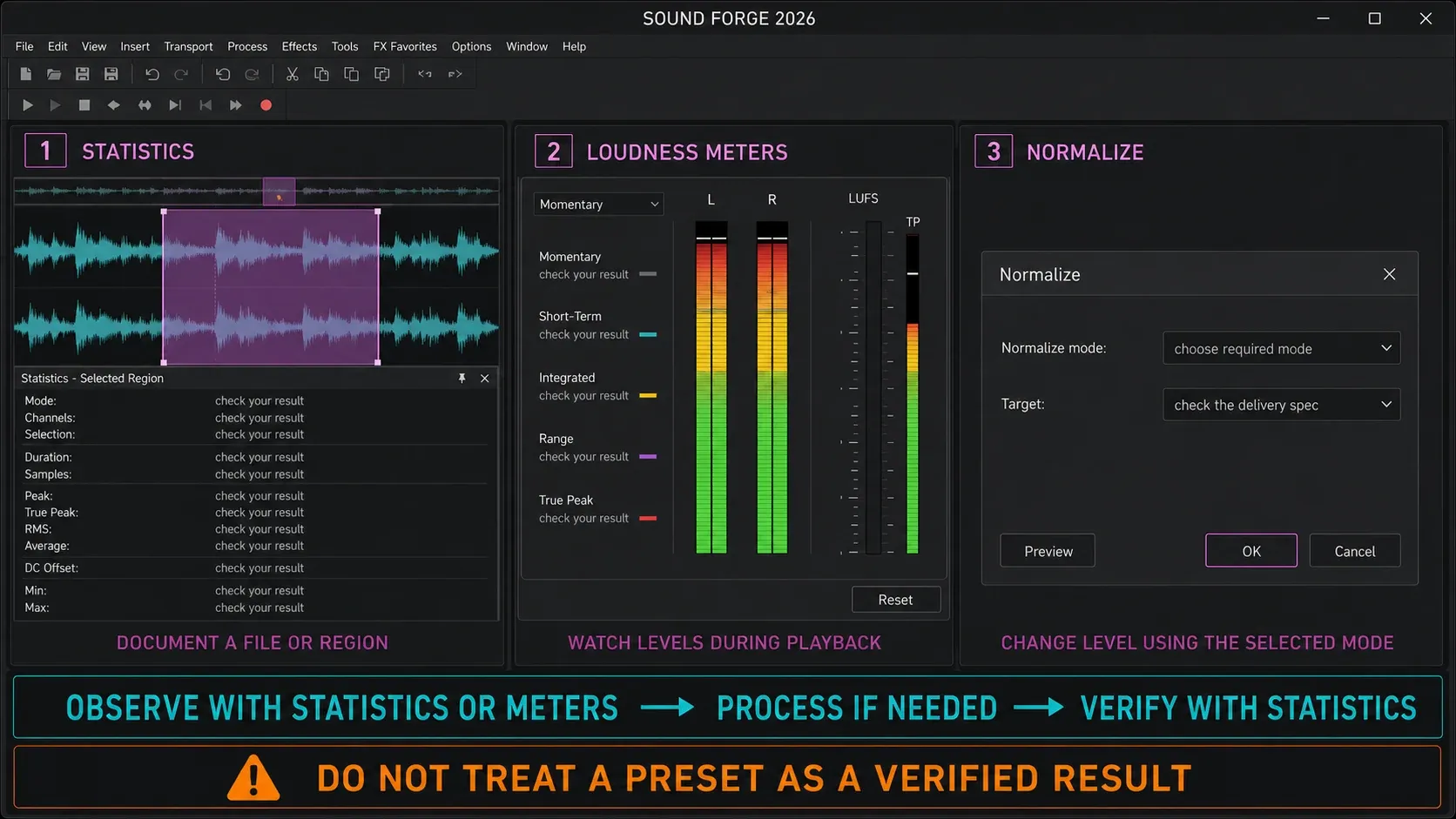Click inside the purple selected waveform region
Screen dimensions: 1456x819
tap(271, 286)
